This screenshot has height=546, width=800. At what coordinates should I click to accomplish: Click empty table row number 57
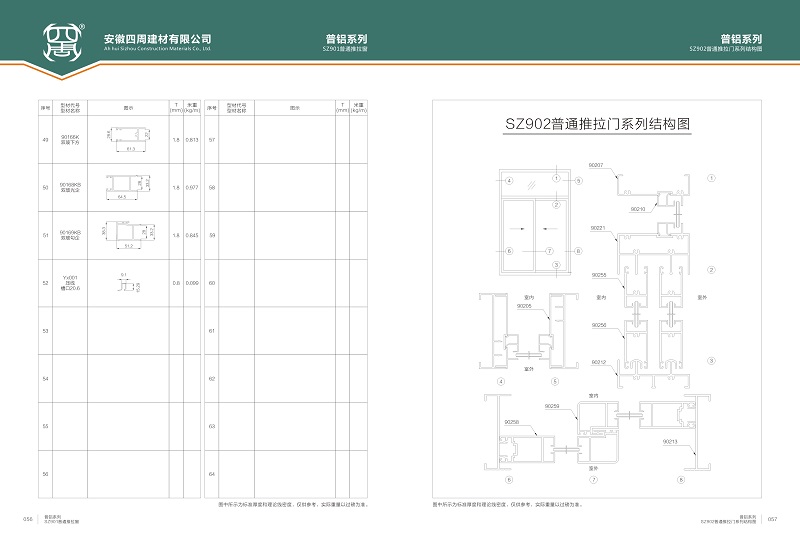pos(212,139)
